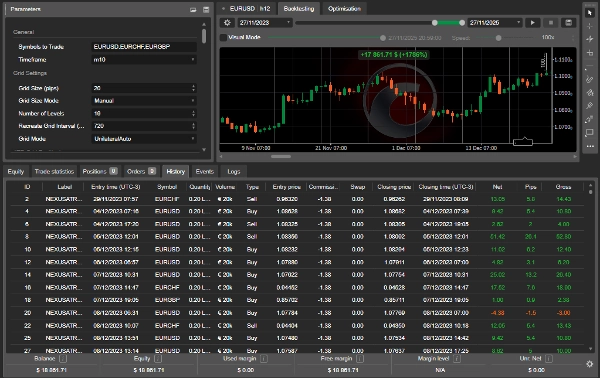Screen dimensions: 600x378
Task: Click the Parameters panel scroll down arrow
Action: [x=204, y=150]
